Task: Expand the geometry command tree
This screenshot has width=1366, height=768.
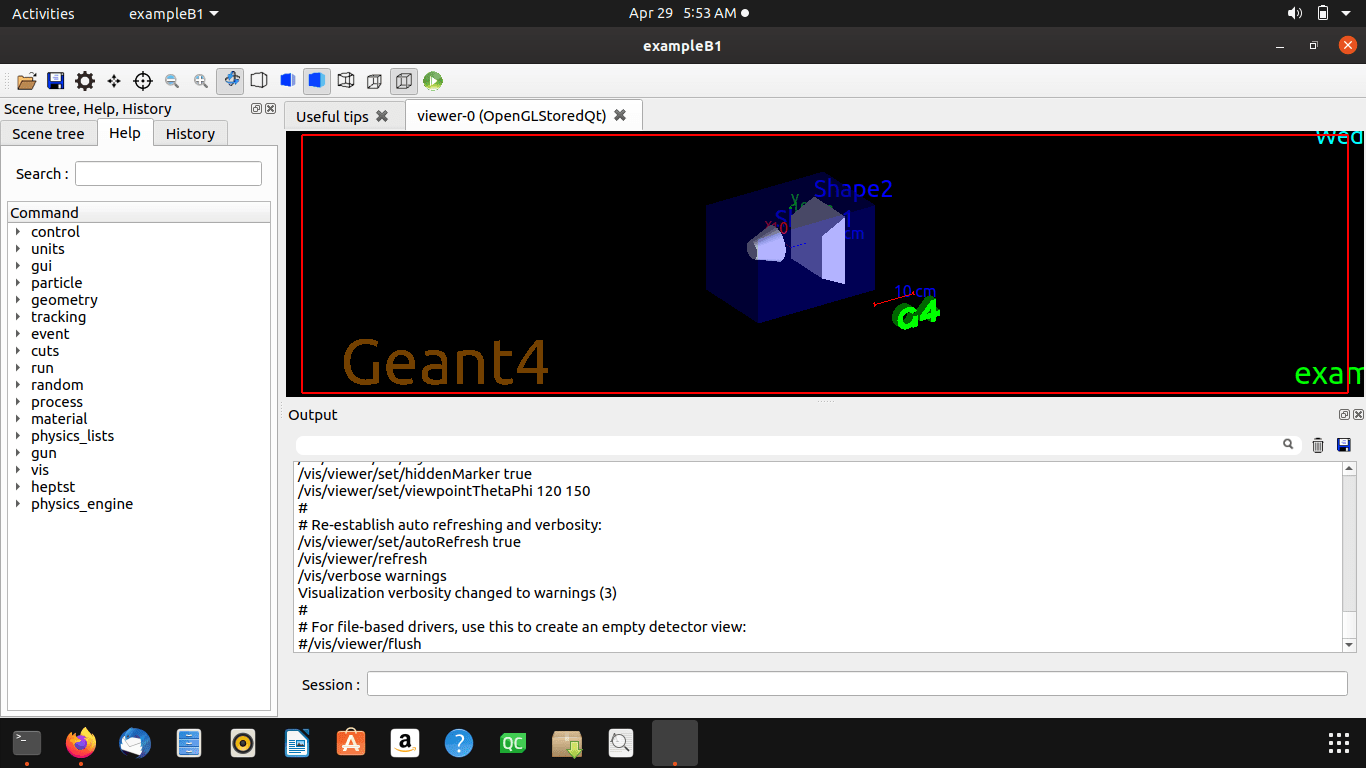Action: tap(63, 299)
